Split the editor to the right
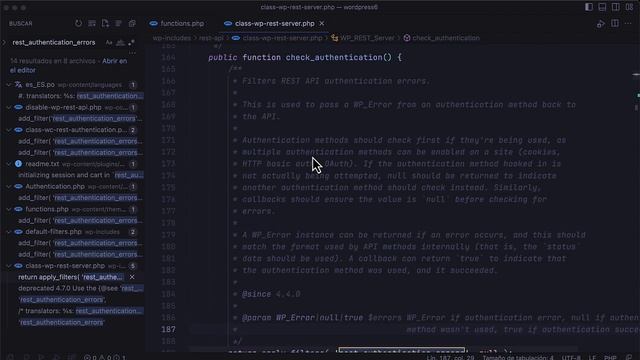640x360 pixels. coord(615,24)
